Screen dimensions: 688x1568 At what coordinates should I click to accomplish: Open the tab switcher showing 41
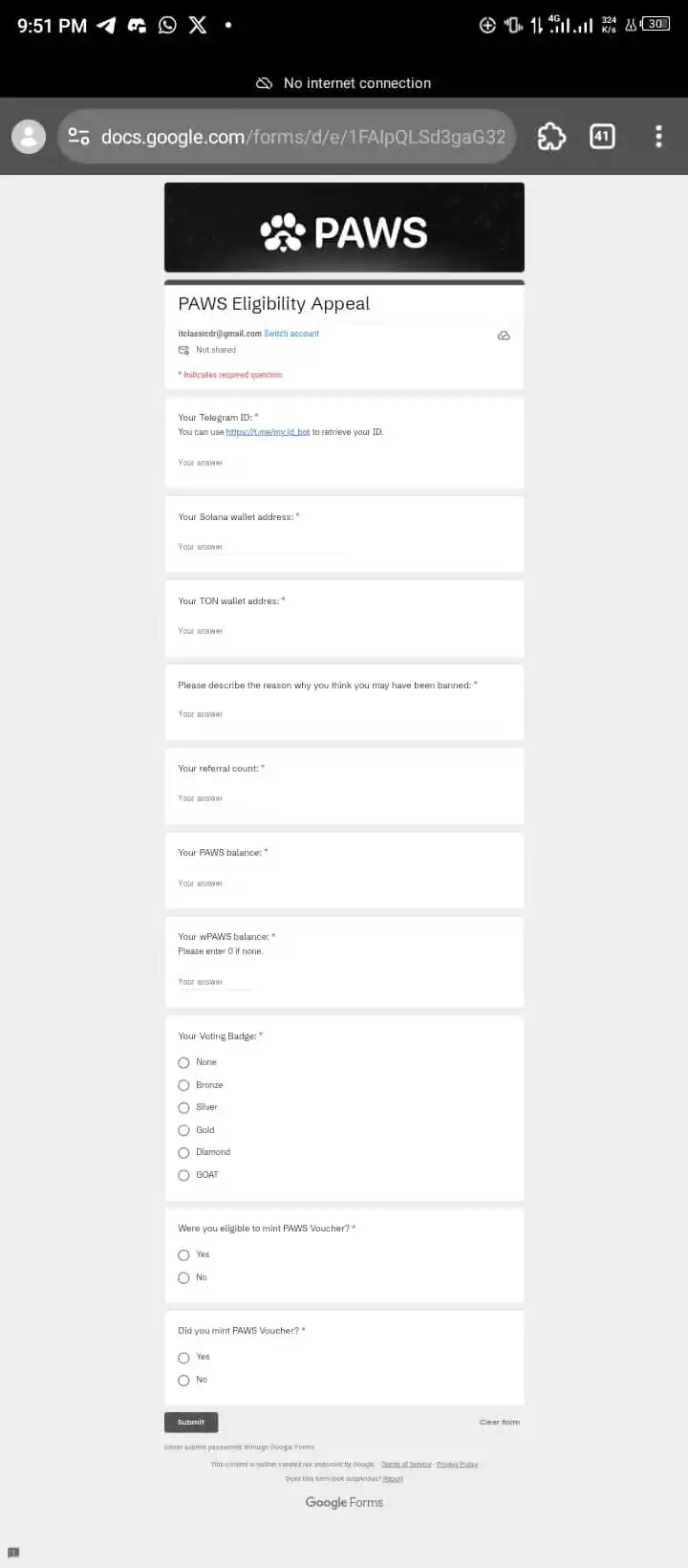pos(602,137)
